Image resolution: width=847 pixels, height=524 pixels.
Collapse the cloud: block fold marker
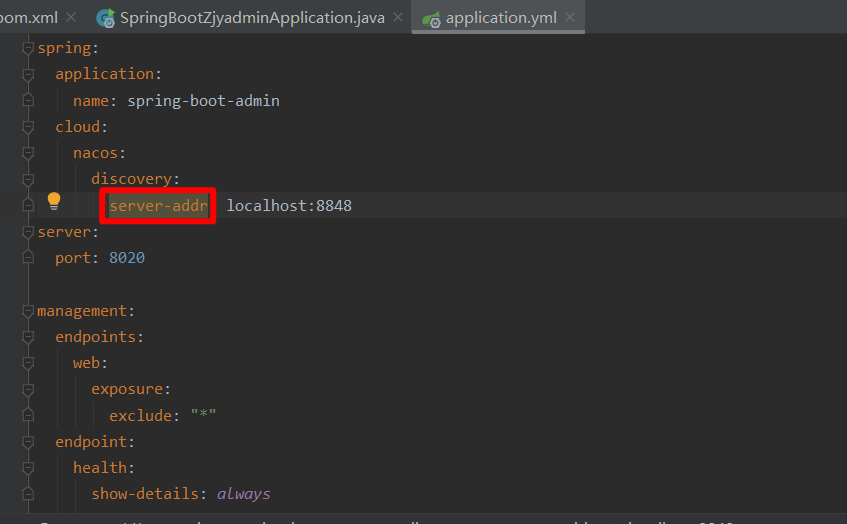click(28, 127)
